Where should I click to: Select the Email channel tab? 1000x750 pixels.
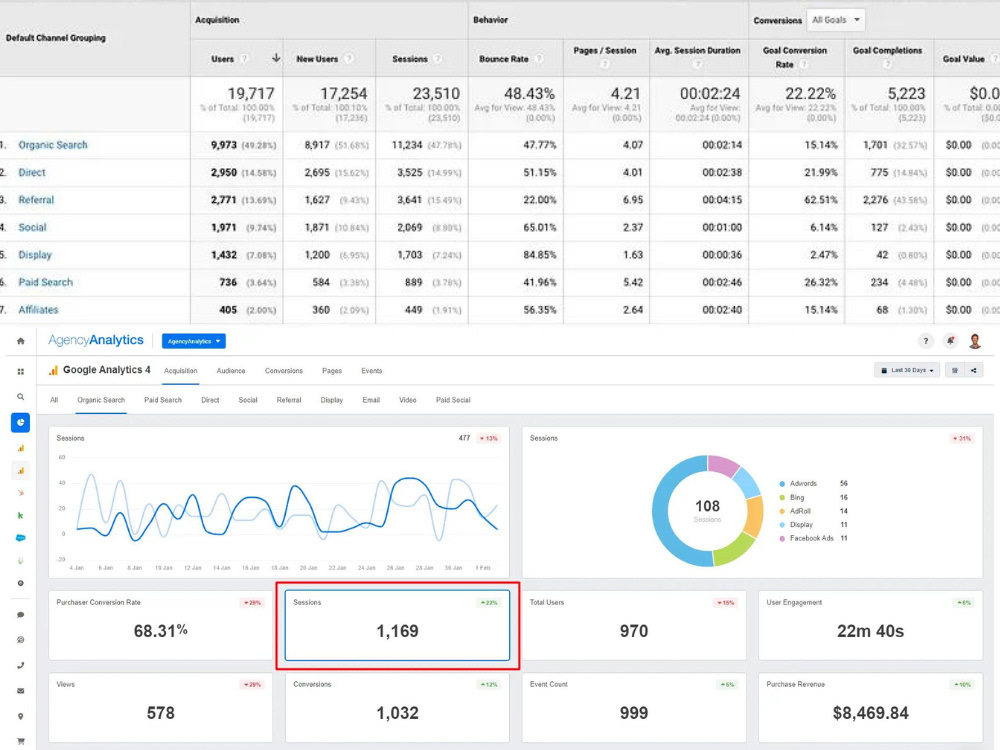click(371, 400)
